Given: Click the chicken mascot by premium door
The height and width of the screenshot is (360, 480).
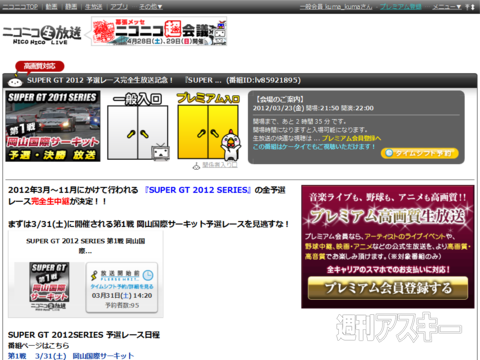Looking at the screenshot, I should pyautogui.click(x=230, y=144).
